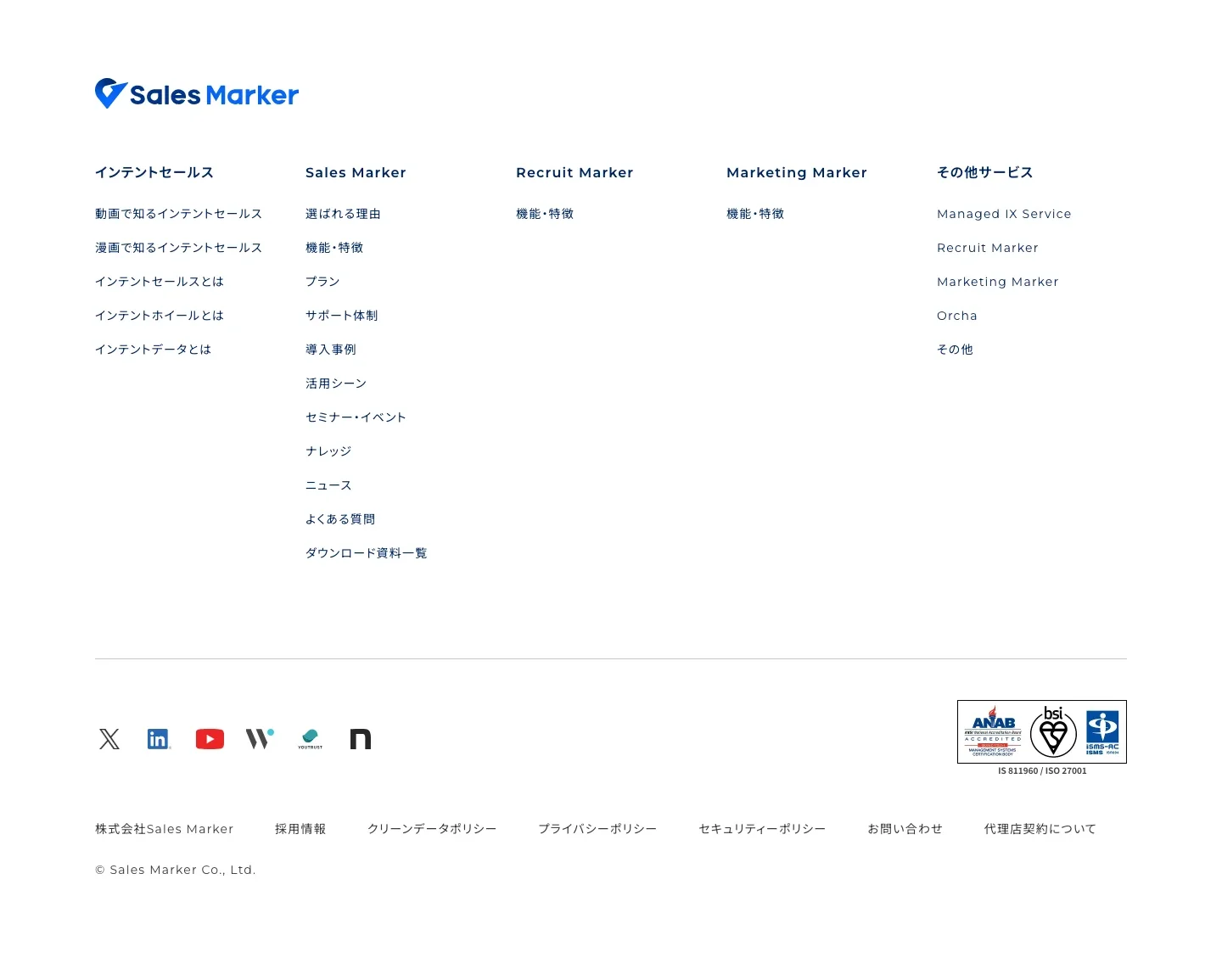The height and width of the screenshot is (980, 1222).
Task: Click the © Sales Marker Co., Ltd. text
Action: (176, 870)
